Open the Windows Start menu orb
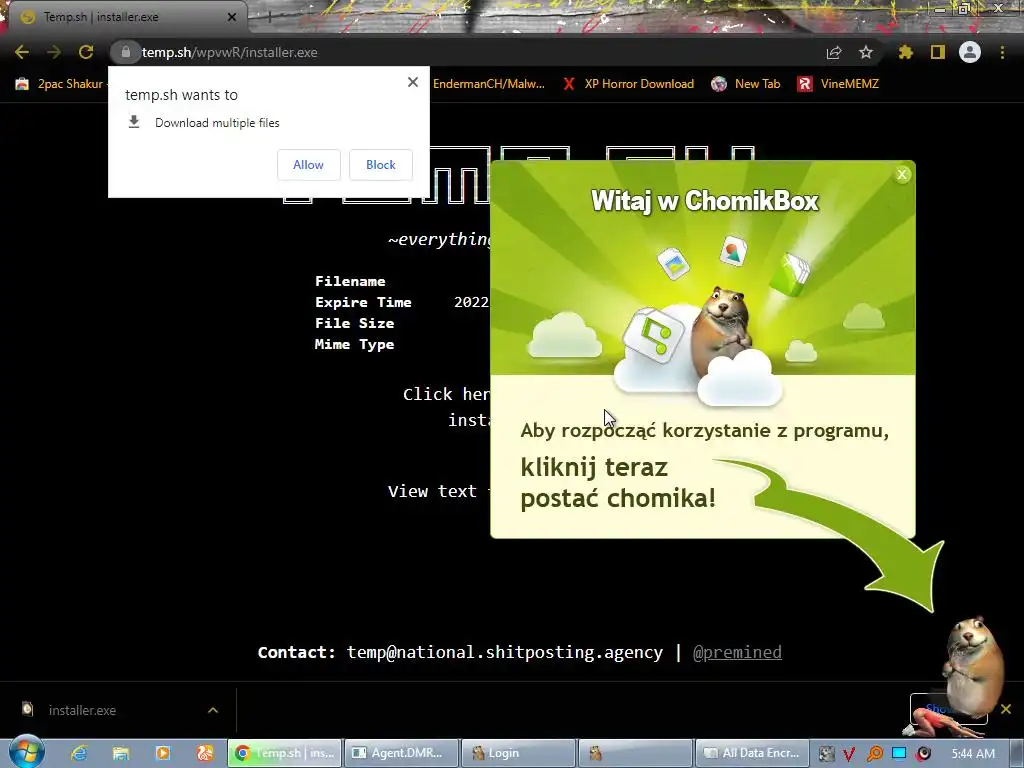The image size is (1024, 768). pos(26,752)
